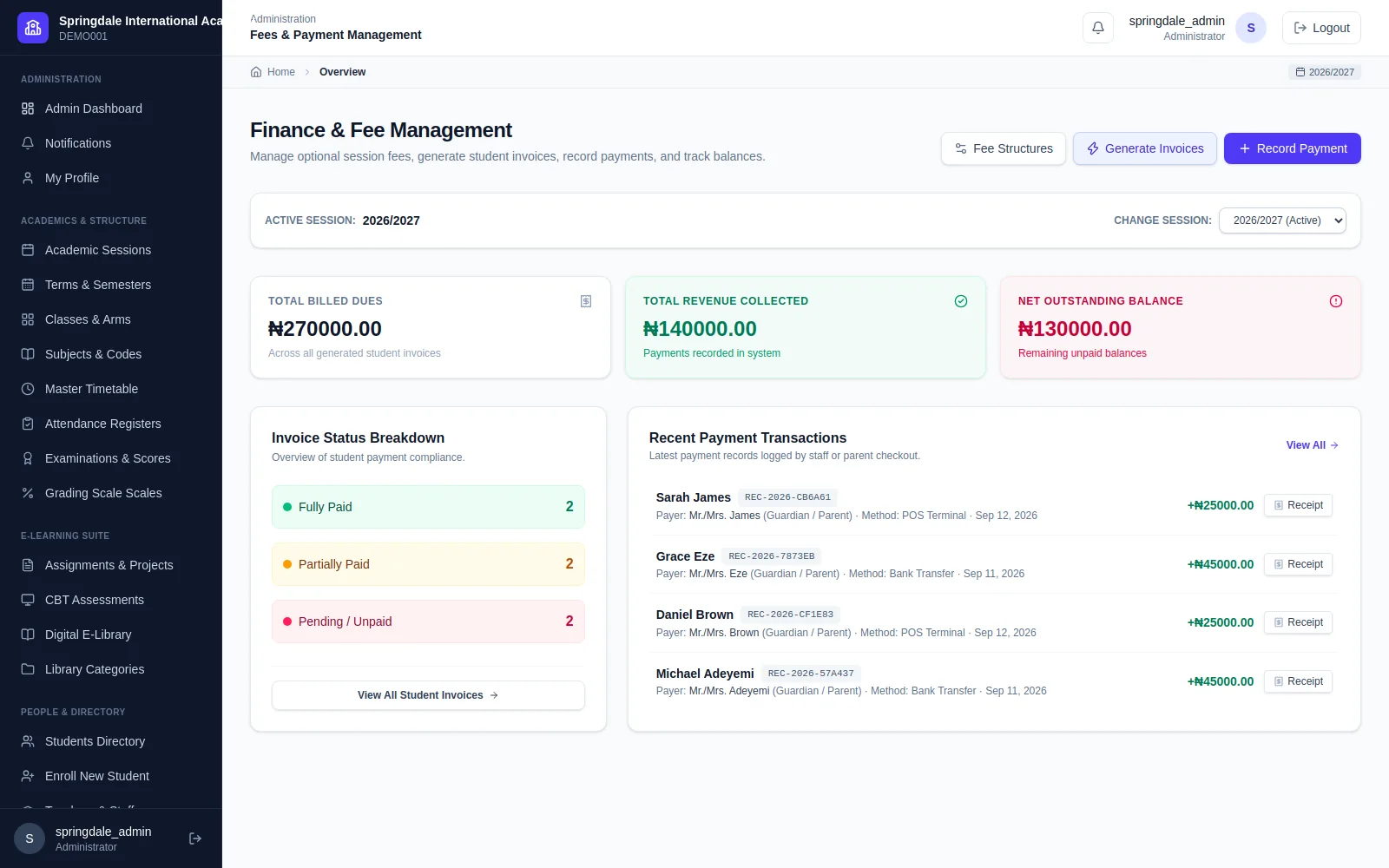Click the S avatar in top header

[1251, 28]
